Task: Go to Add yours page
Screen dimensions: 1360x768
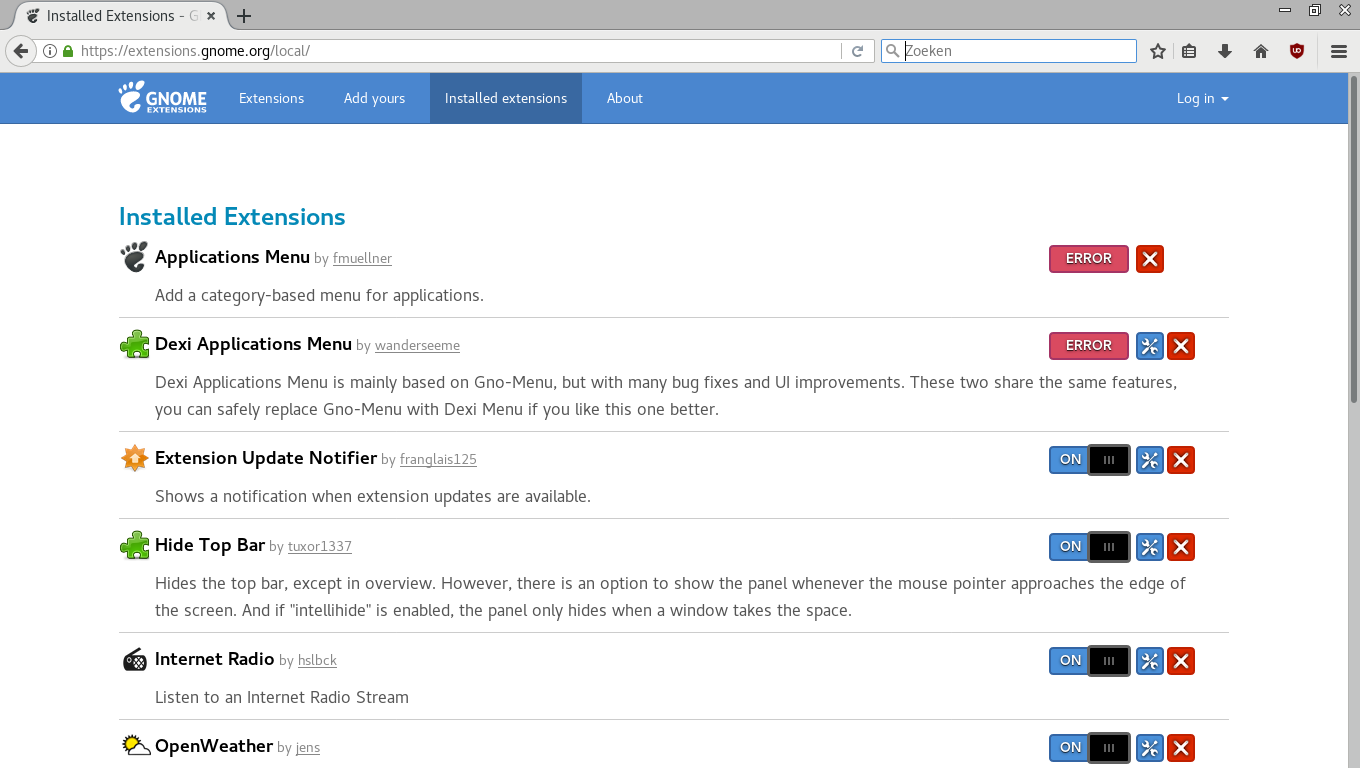Action: [374, 98]
